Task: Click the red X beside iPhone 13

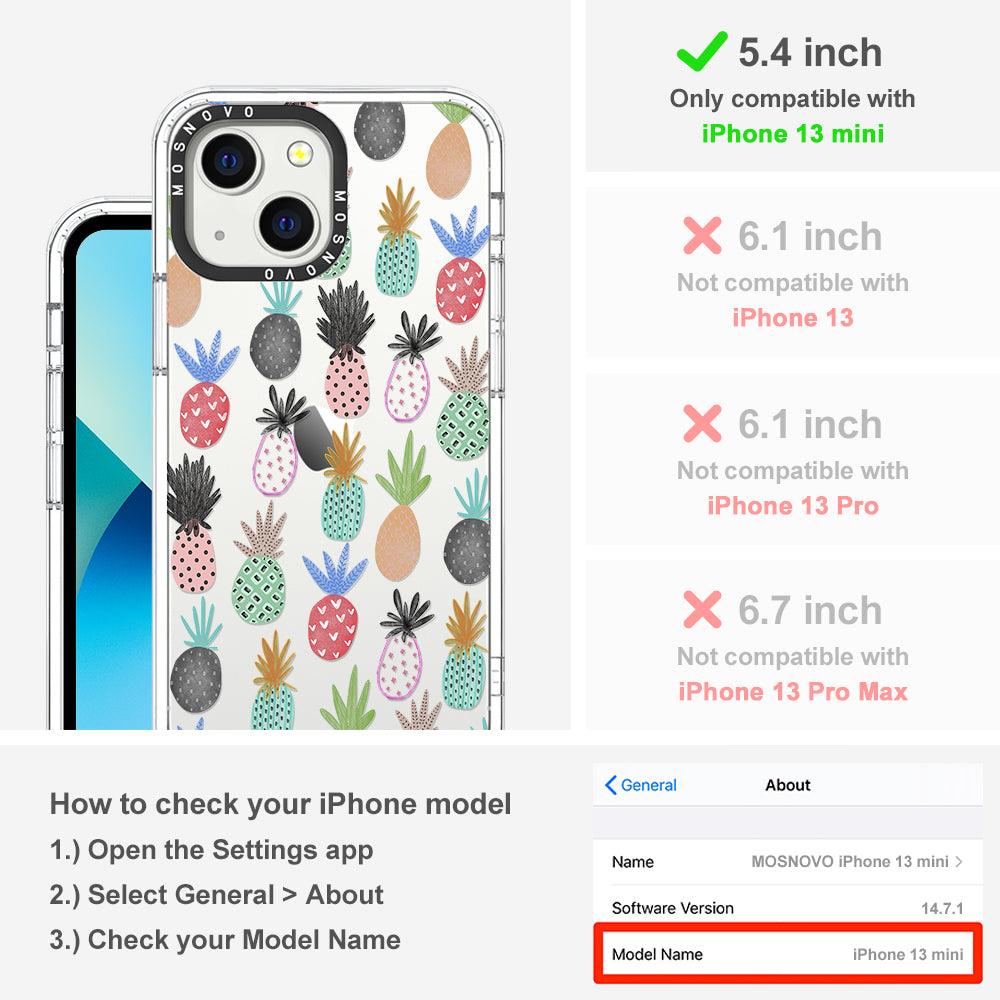Action: (x=702, y=235)
